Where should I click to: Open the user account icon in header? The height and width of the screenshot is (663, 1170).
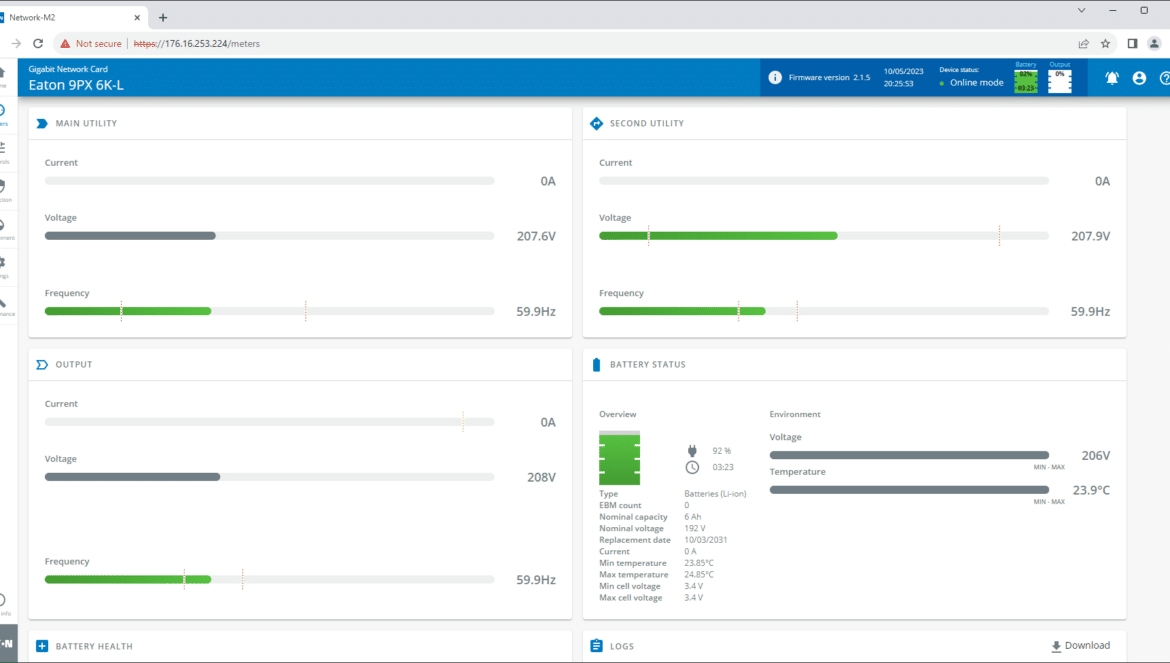(x=1139, y=78)
